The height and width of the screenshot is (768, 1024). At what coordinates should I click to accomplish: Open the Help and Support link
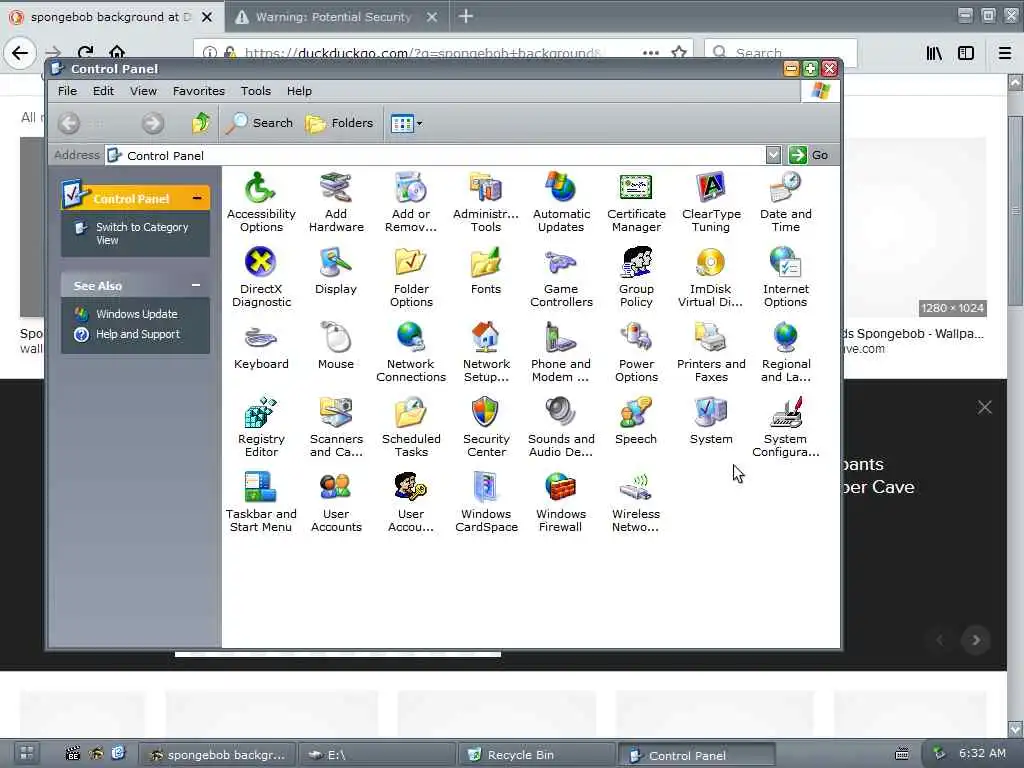point(137,334)
